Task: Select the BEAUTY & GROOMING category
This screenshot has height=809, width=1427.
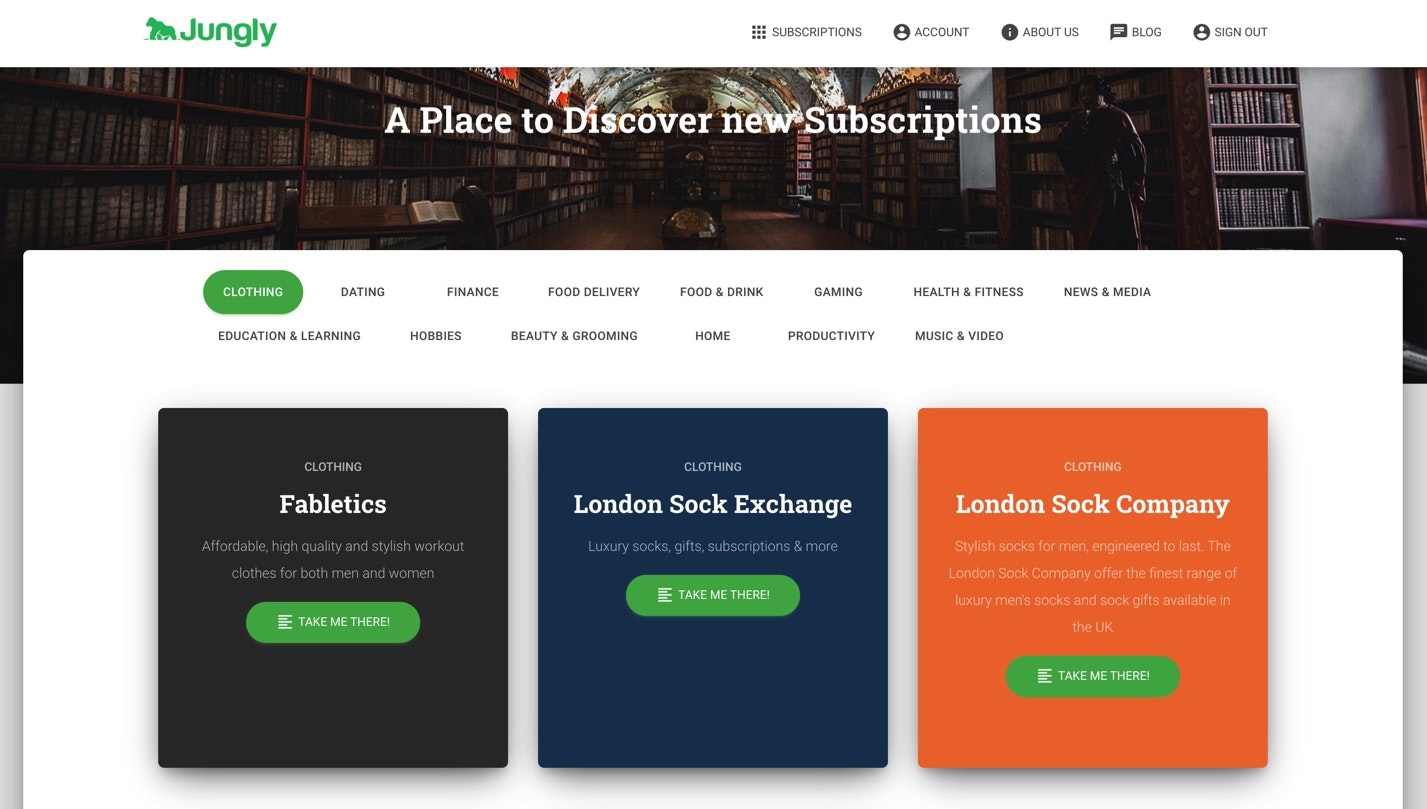Action: [574, 336]
